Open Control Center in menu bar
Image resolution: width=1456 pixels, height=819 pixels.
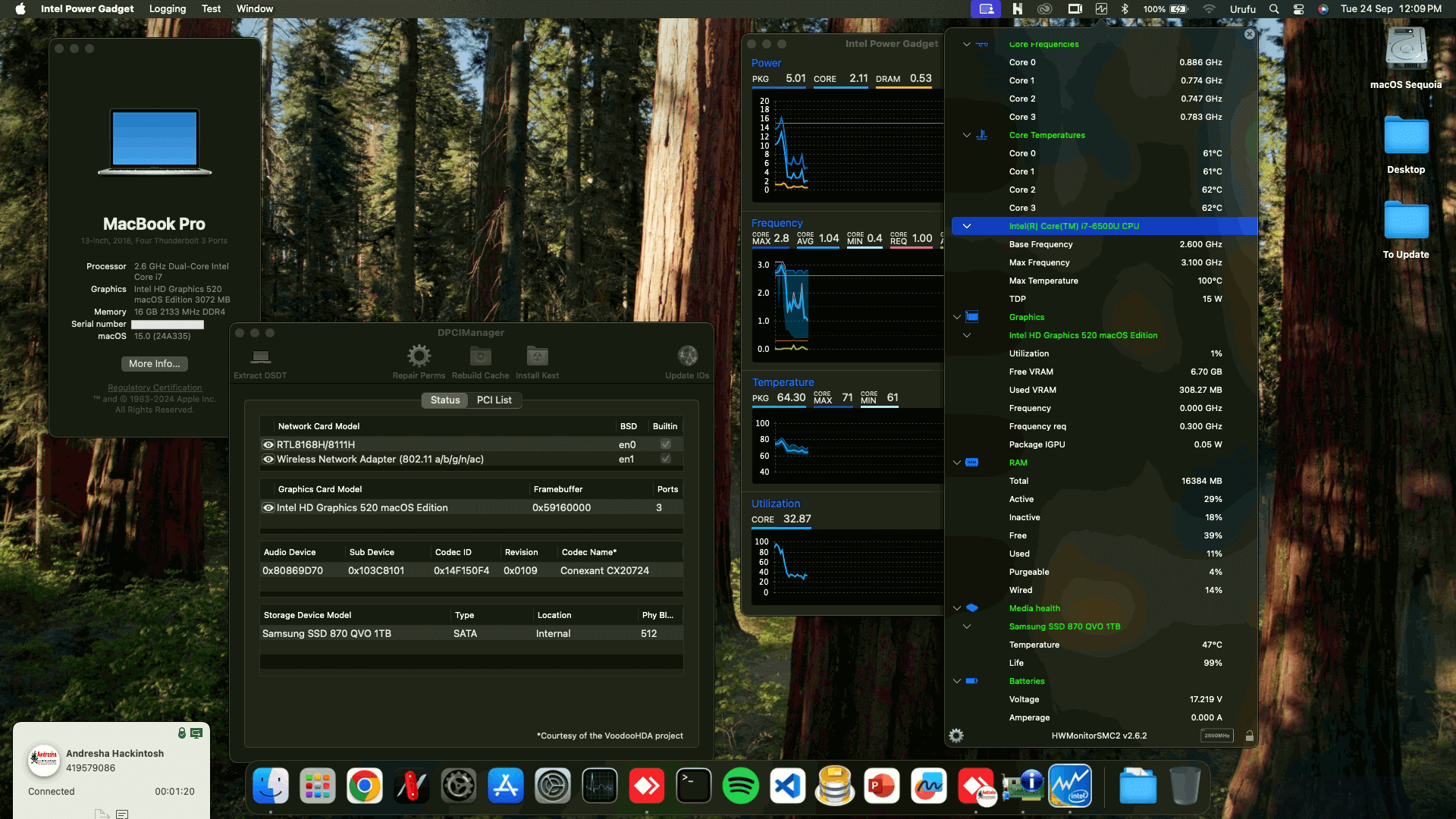pyautogui.click(x=1298, y=9)
